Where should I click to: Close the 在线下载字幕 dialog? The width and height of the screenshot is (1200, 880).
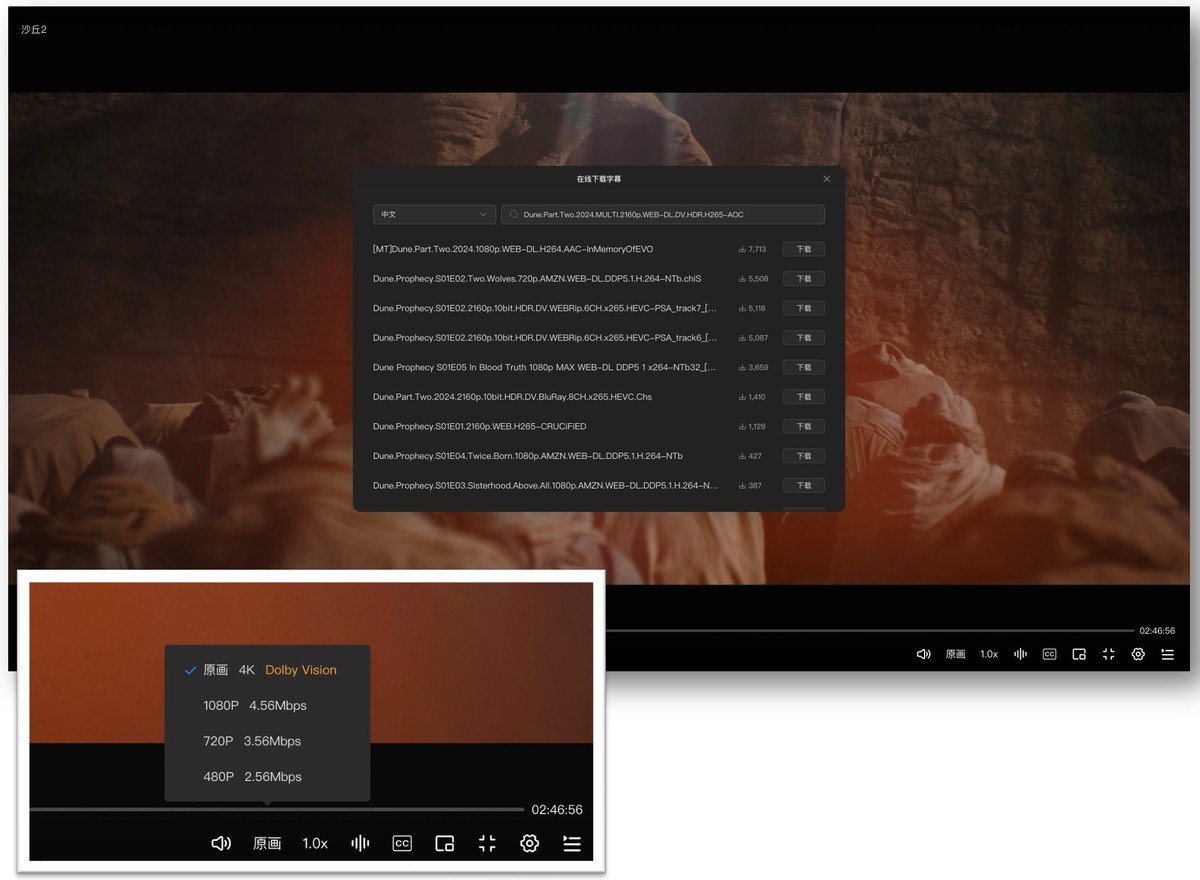(x=826, y=179)
